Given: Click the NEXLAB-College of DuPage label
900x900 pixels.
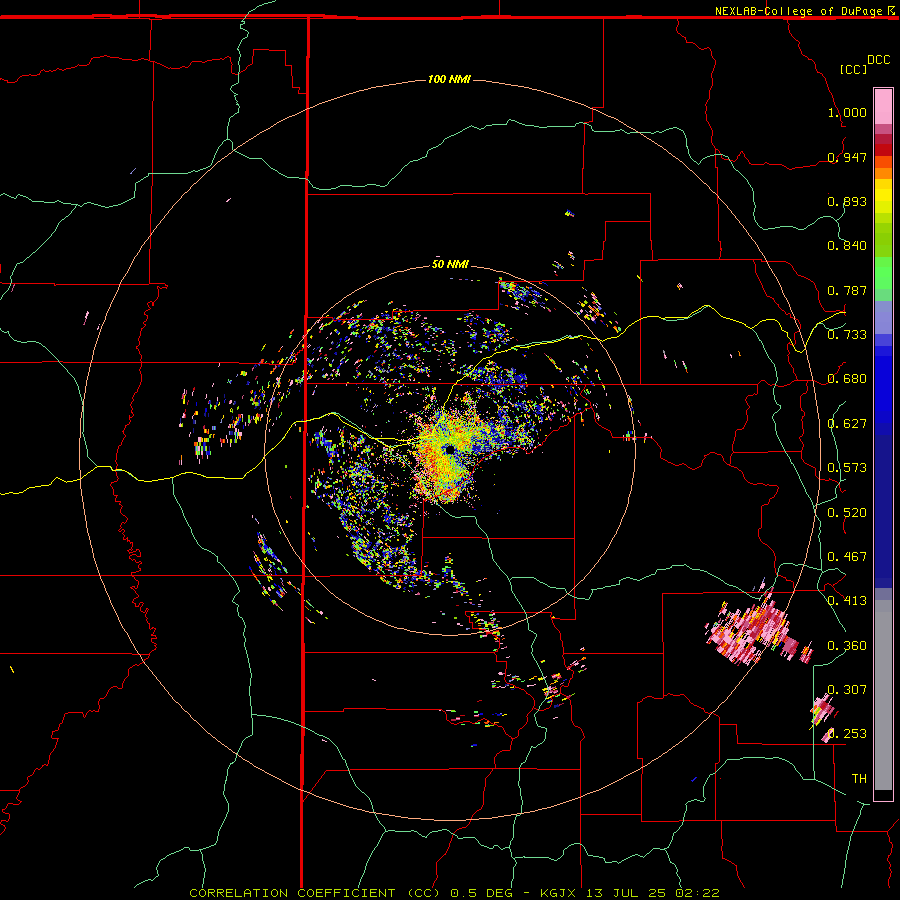Looking at the screenshot, I should [x=799, y=11].
